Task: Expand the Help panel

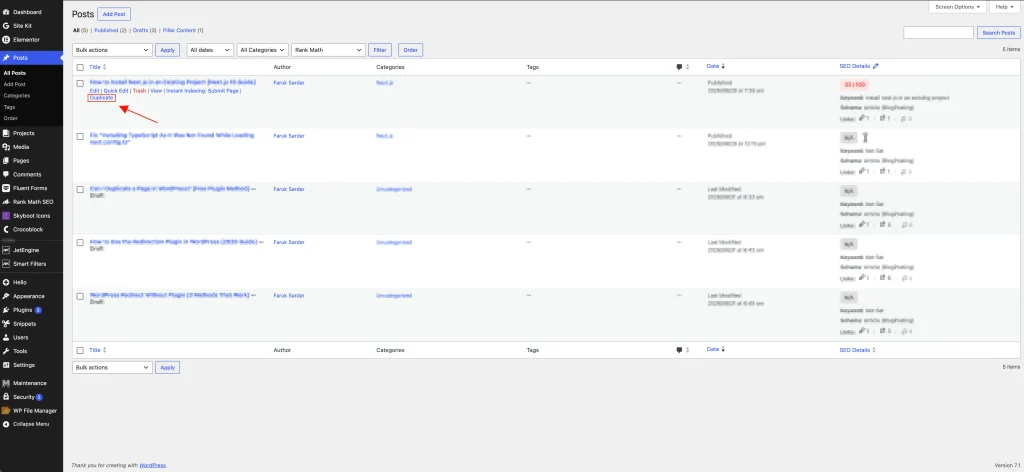Action: [x=1004, y=7]
